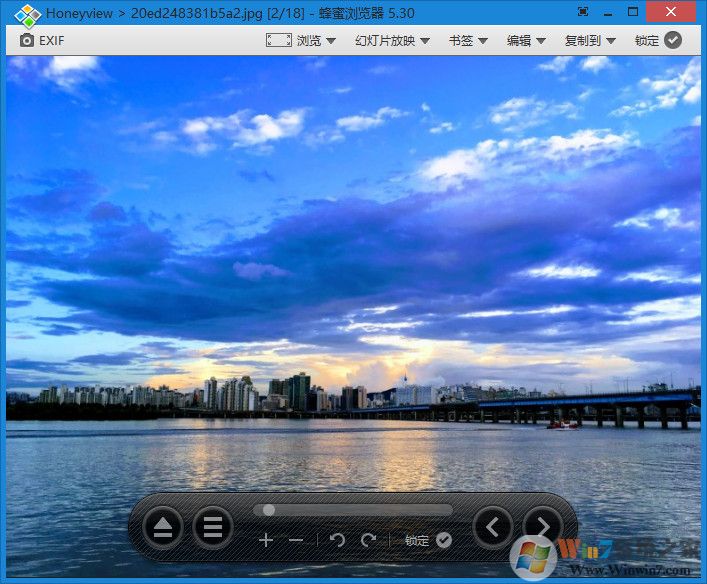Open the hamburger menu in the control bar
Screen dimensions: 707x584
coord(212,527)
